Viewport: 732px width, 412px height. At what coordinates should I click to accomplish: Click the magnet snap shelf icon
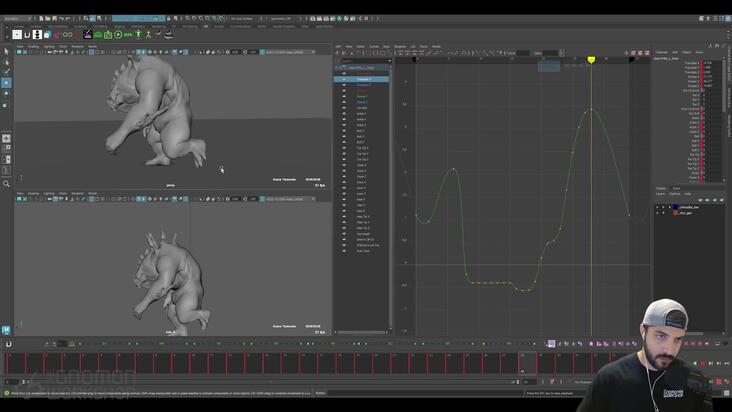[27, 35]
